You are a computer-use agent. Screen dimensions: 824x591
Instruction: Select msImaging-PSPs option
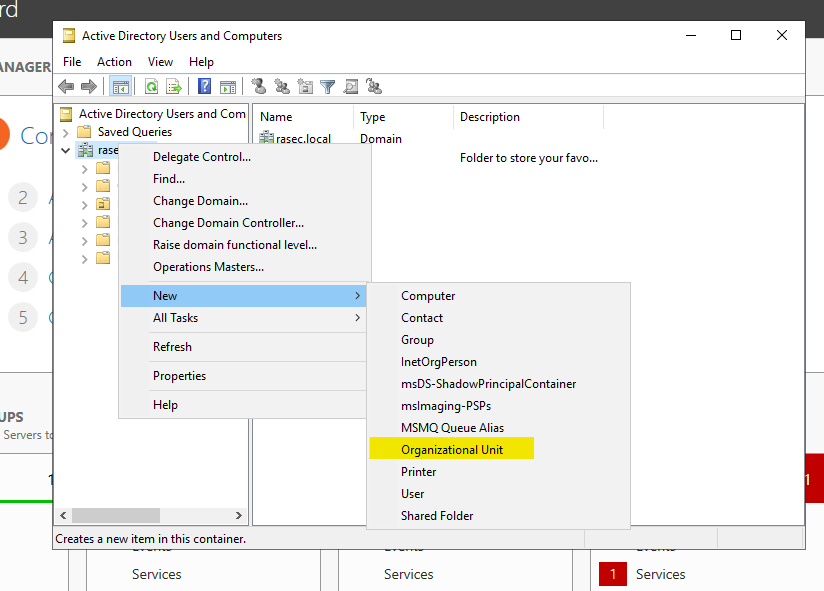coord(498,406)
